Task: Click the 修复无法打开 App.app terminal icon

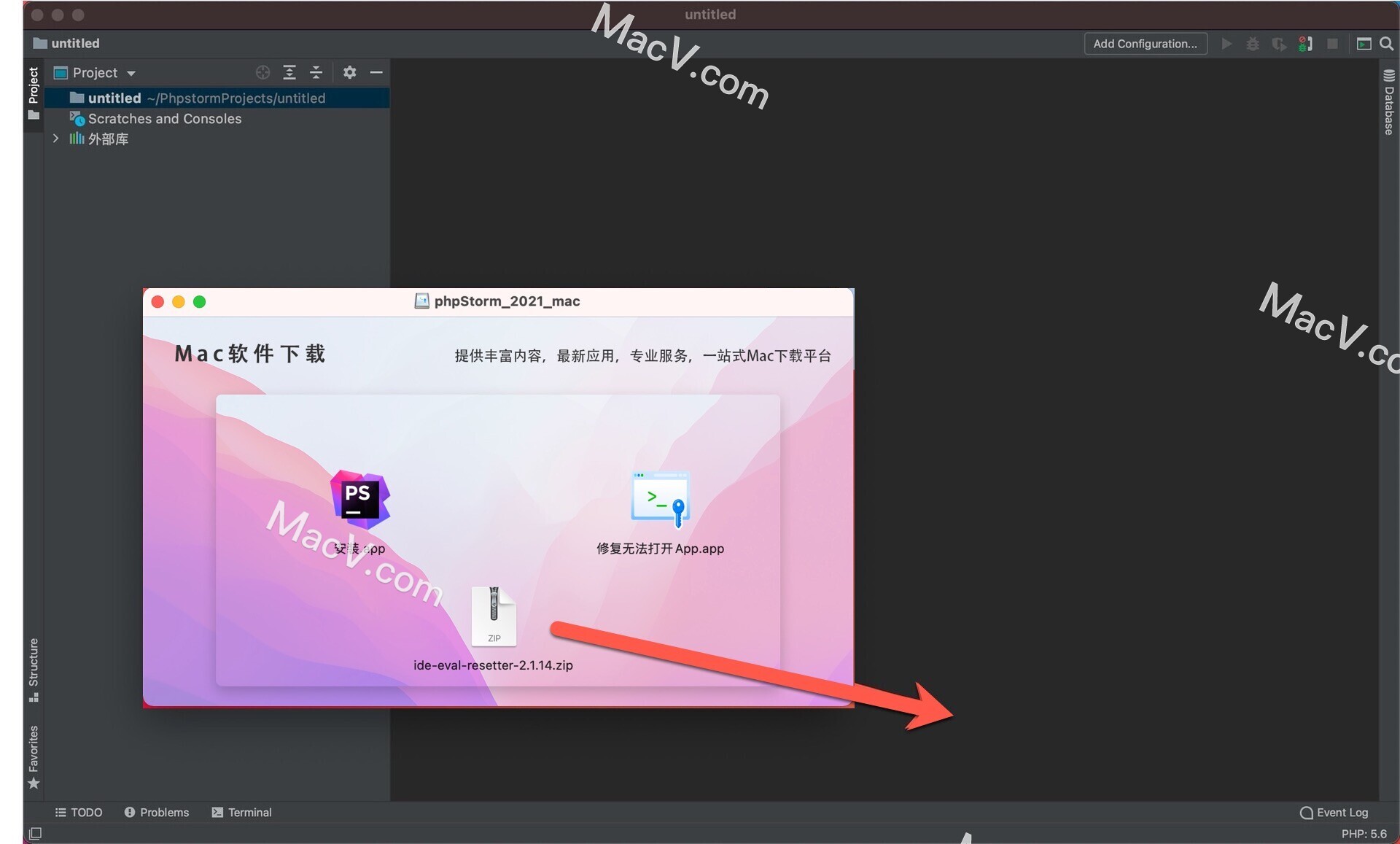Action: pos(660,500)
